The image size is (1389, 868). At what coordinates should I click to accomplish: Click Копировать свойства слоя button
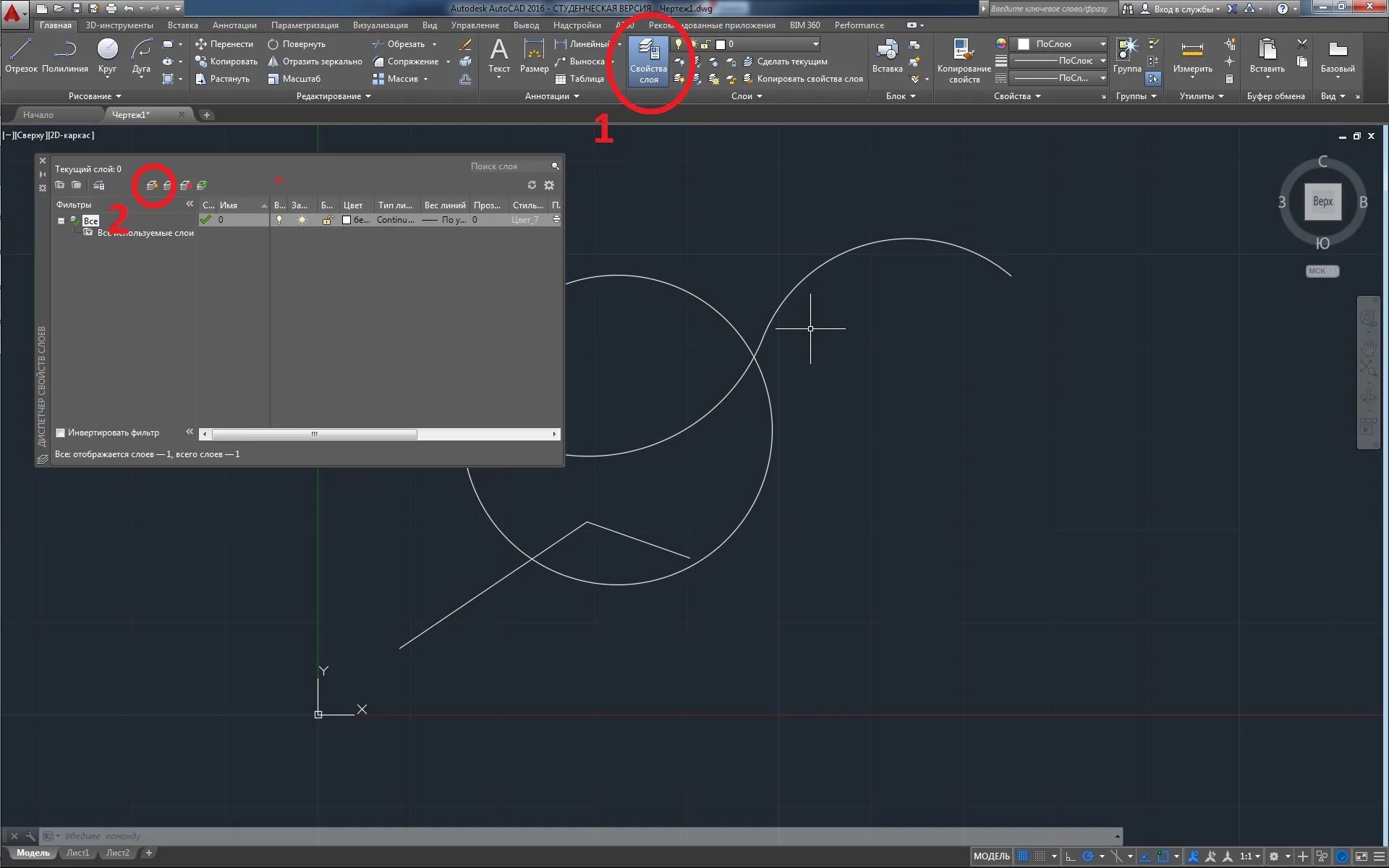tap(803, 79)
